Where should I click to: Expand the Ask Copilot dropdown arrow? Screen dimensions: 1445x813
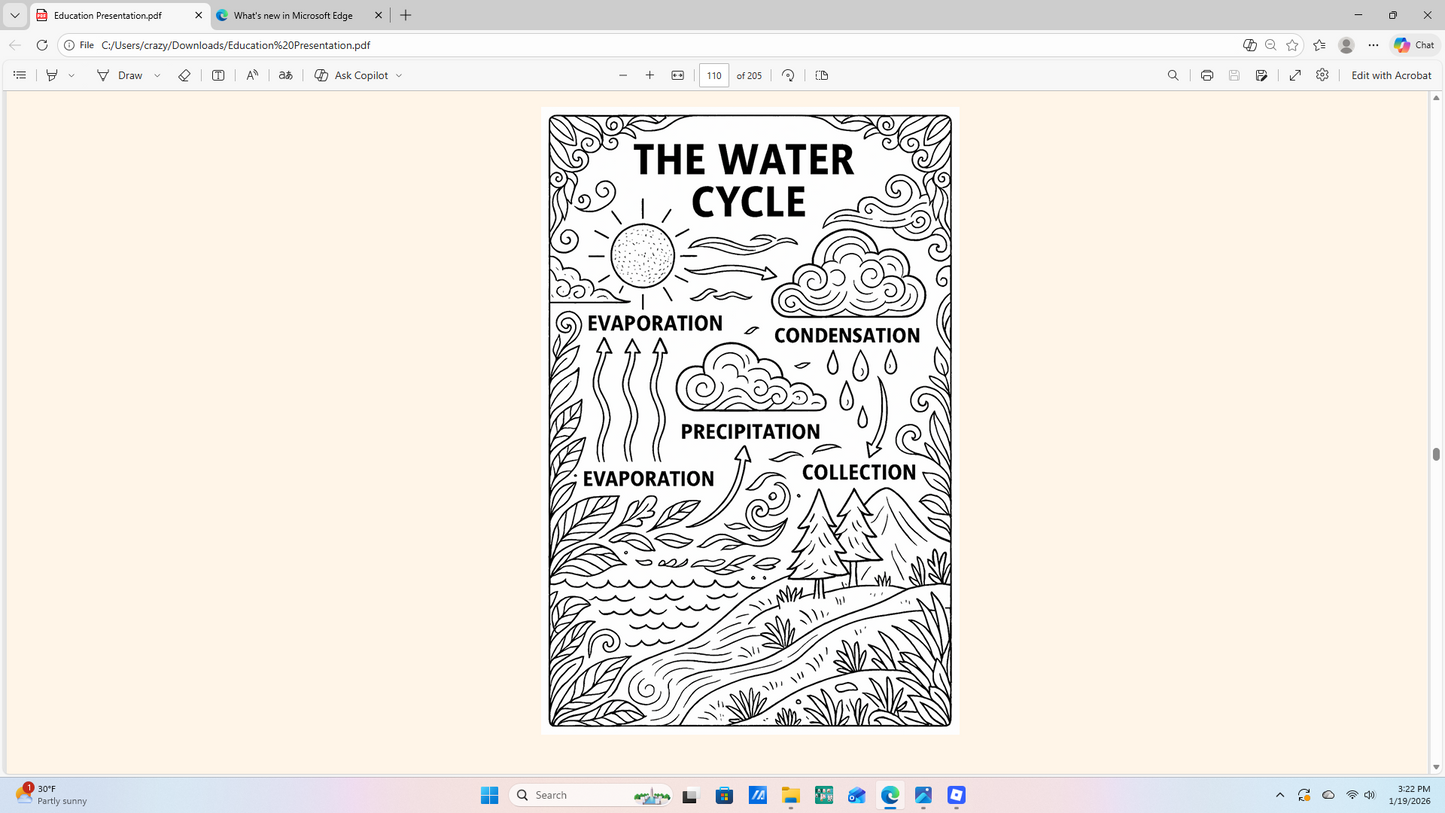pos(399,75)
